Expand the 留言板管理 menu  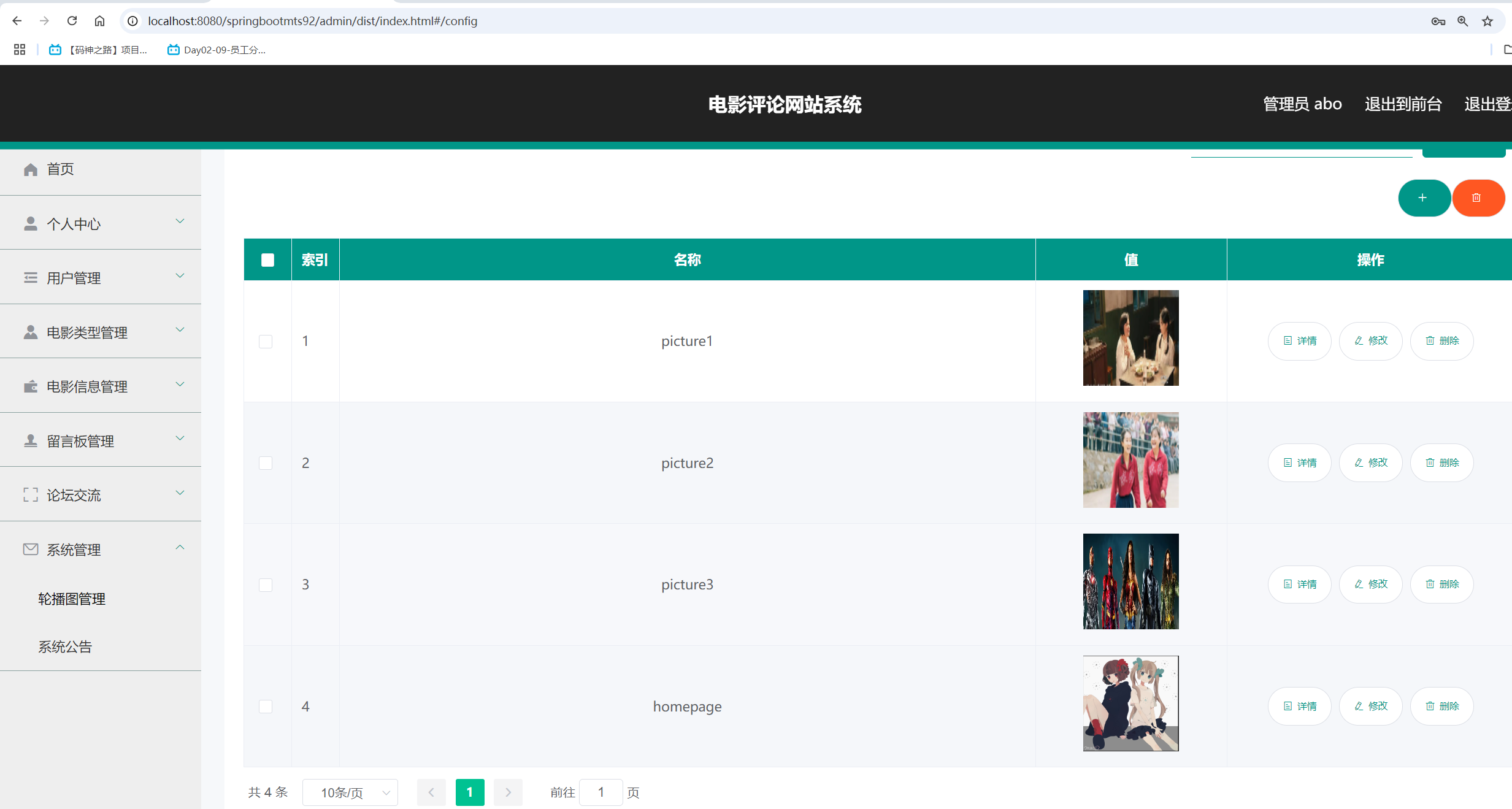[101, 440]
